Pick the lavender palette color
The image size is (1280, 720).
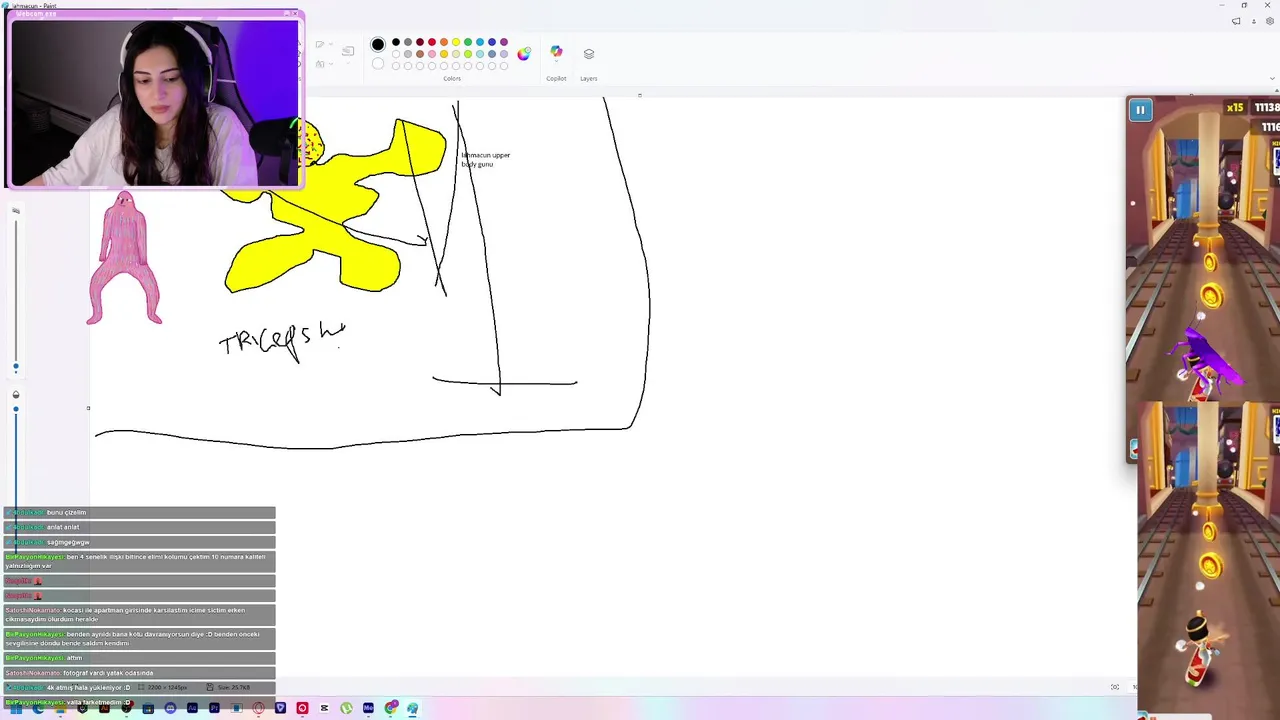pyautogui.click(x=504, y=54)
